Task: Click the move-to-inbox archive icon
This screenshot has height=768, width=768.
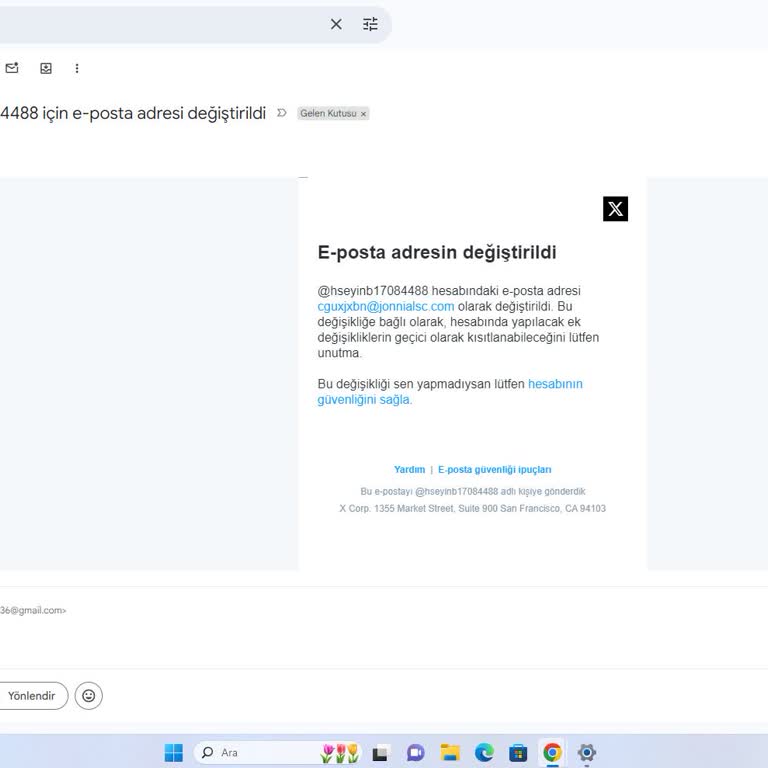Action: click(46, 68)
